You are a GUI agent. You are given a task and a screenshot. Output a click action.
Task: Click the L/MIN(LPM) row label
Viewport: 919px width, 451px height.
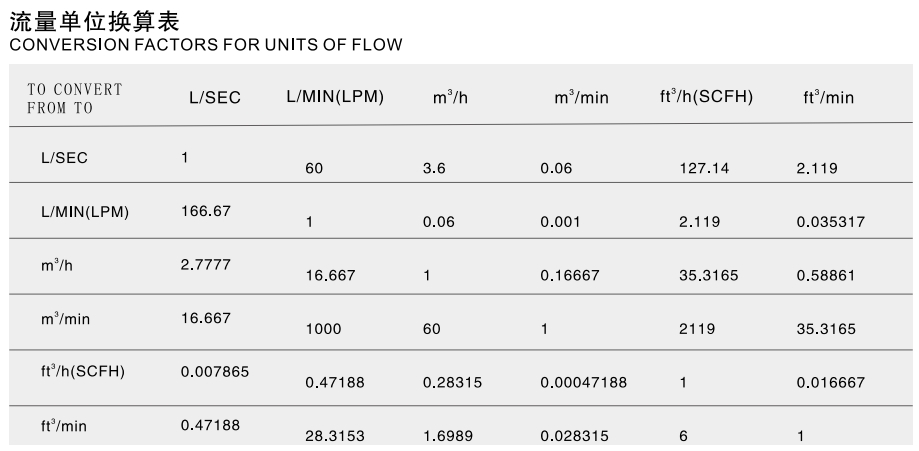(84, 212)
